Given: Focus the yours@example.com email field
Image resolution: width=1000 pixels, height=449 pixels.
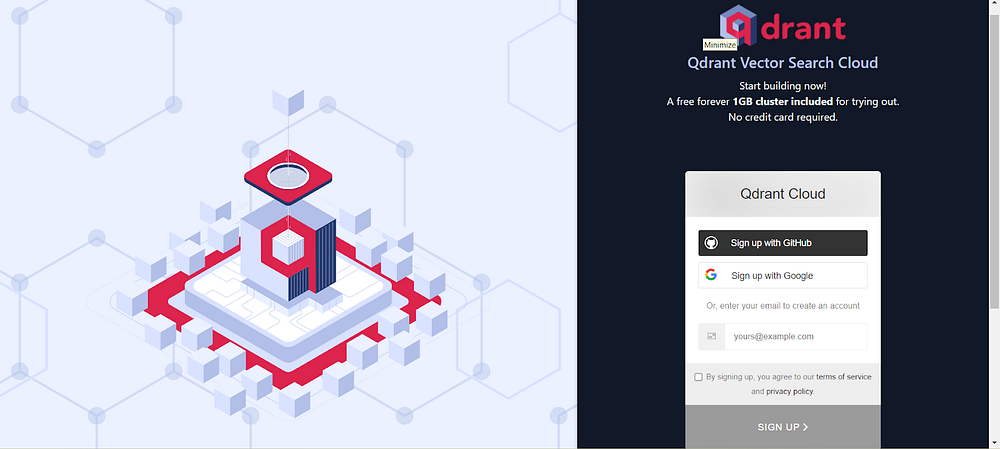Looking at the screenshot, I should coord(795,336).
